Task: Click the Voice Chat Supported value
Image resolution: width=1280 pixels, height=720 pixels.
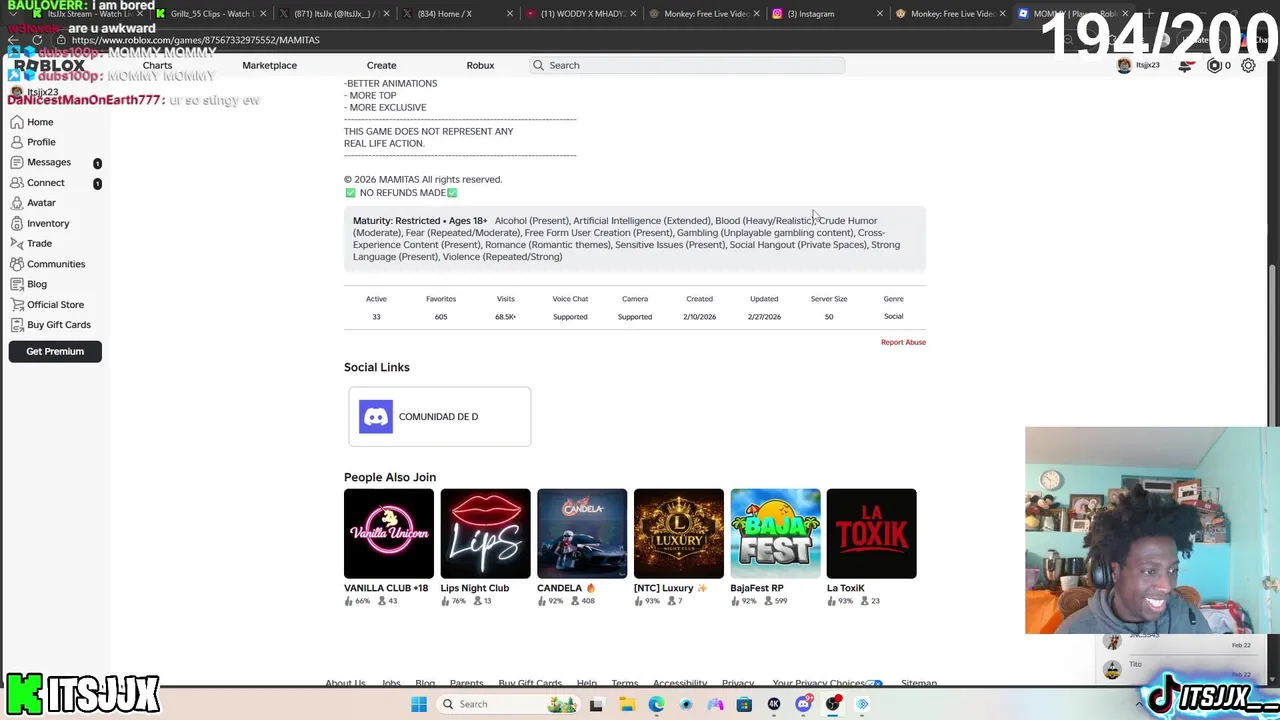Action: point(570,317)
